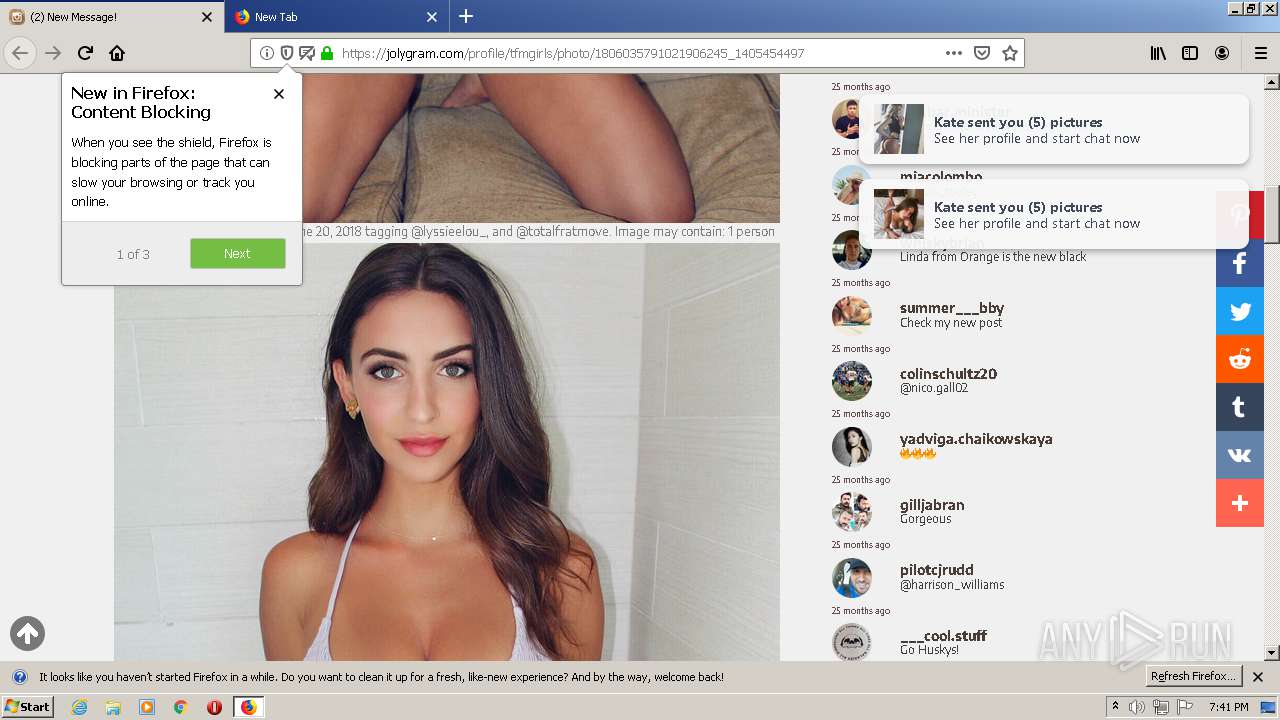Image resolution: width=1280 pixels, height=720 pixels.
Task: Click the '@nico.gall02' mention
Action: point(934,388)
